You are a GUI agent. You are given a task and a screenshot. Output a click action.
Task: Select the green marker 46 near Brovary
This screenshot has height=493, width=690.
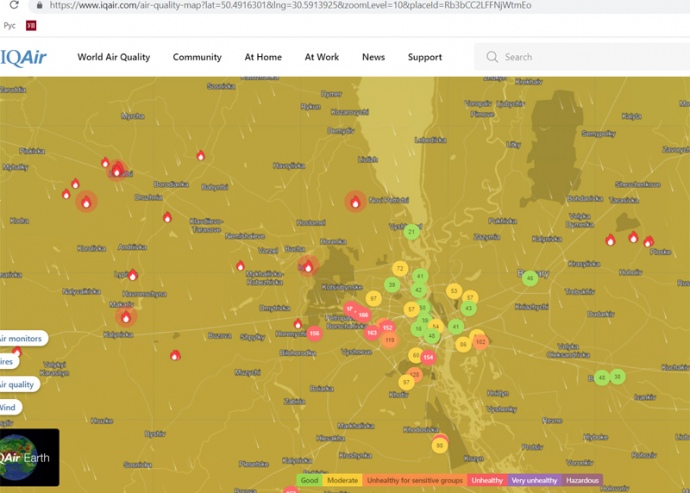[530, 278]
